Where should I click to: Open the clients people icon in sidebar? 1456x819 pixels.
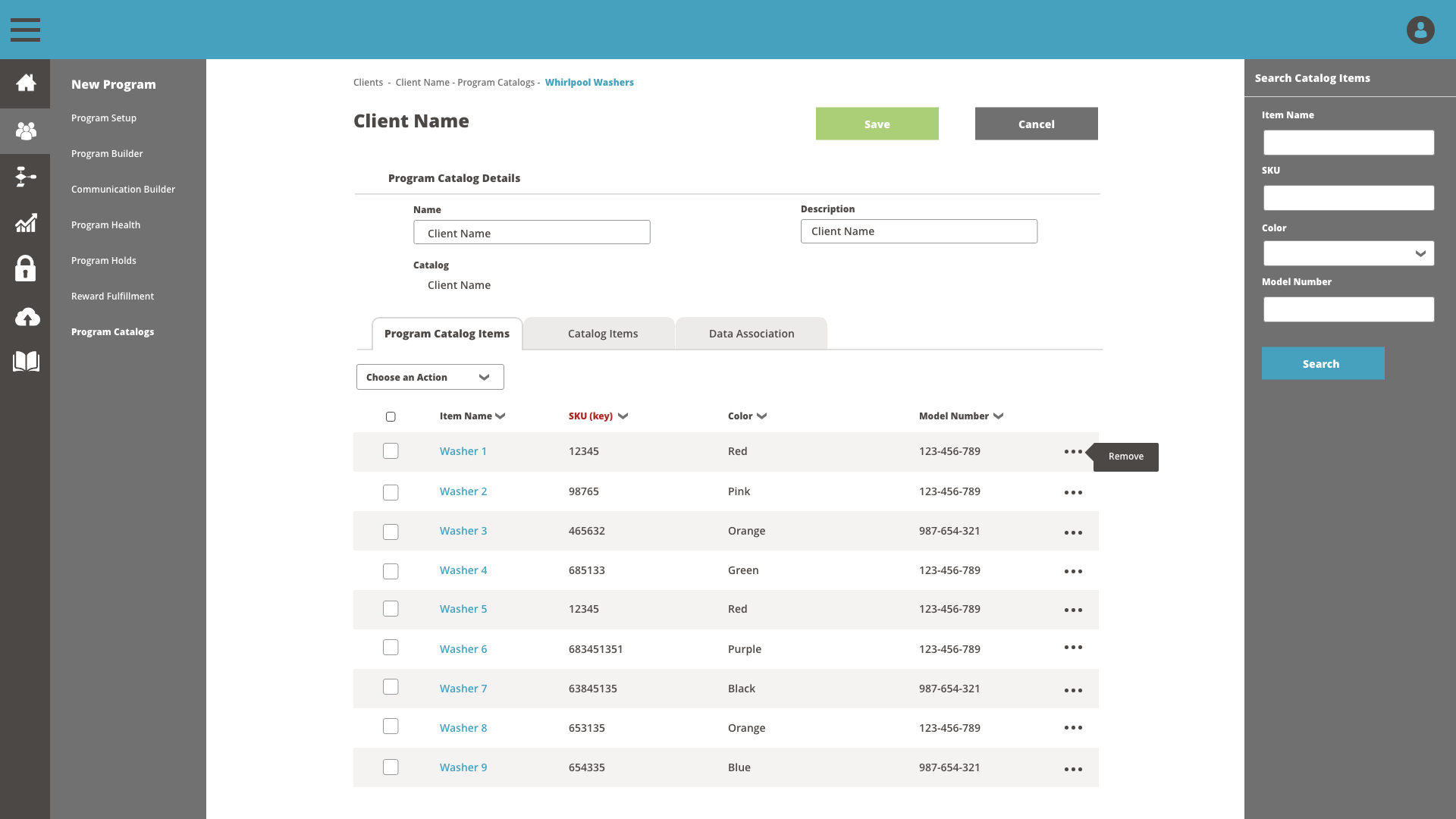click(x=26, y=130)
